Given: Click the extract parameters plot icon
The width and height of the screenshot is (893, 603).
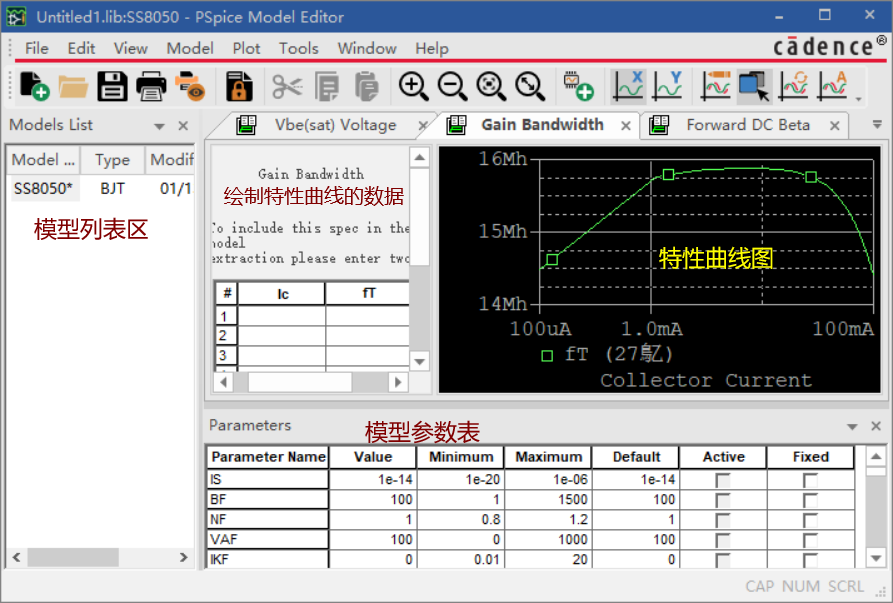Looking at the screenshot, I should 833,87.
